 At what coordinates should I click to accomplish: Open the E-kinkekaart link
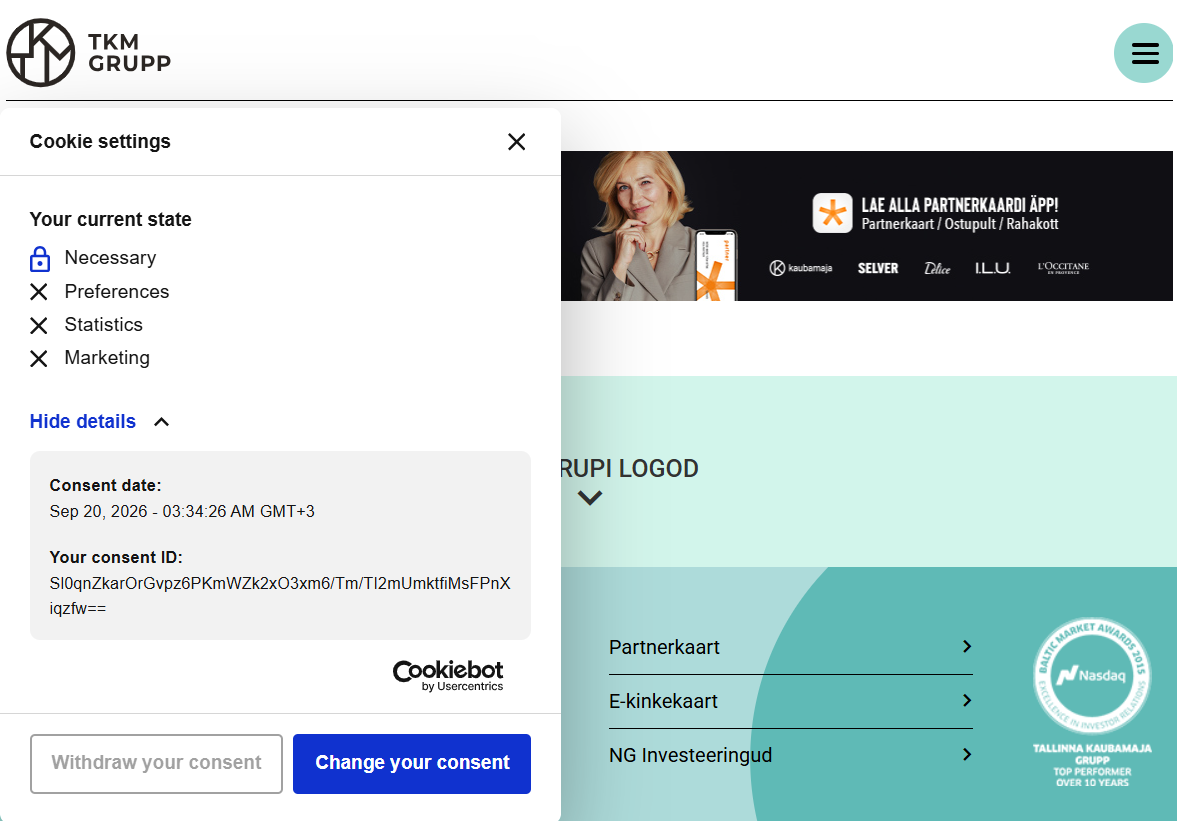tap(664, 701)
